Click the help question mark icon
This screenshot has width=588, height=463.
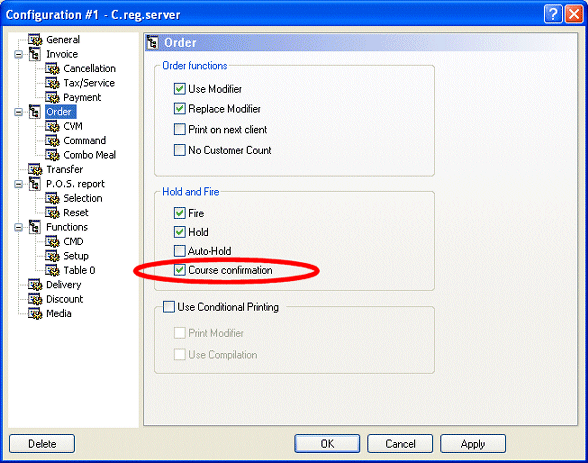click(553, 14)
